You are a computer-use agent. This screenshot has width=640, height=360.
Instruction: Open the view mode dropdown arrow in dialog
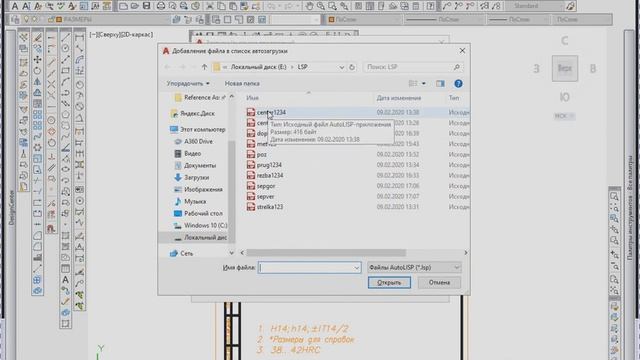pyautogui.click(x=424, y=83)
